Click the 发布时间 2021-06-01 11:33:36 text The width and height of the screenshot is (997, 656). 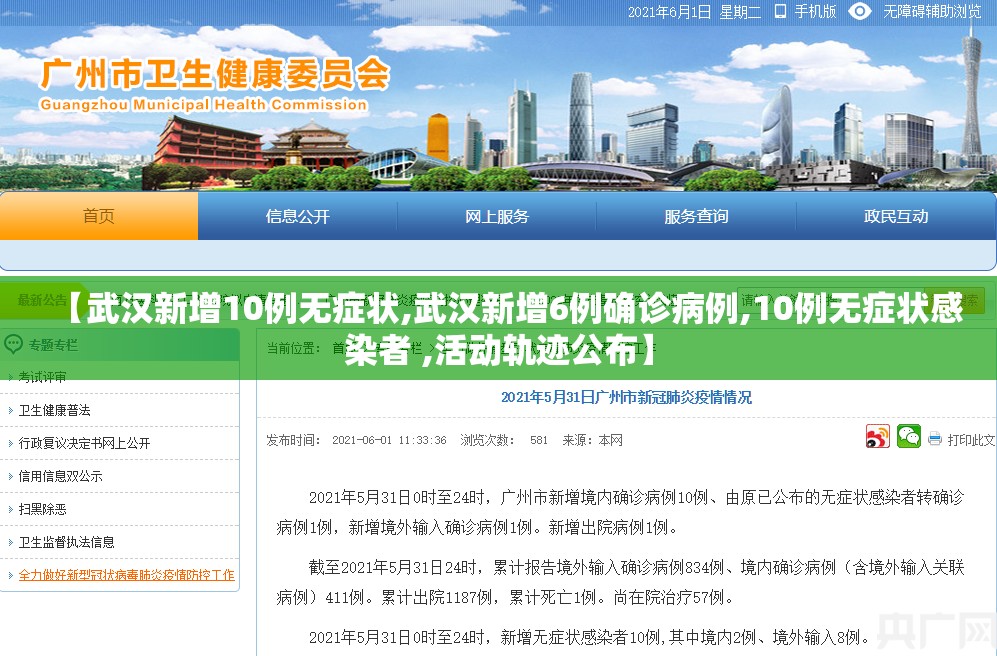tap(356, 440)
